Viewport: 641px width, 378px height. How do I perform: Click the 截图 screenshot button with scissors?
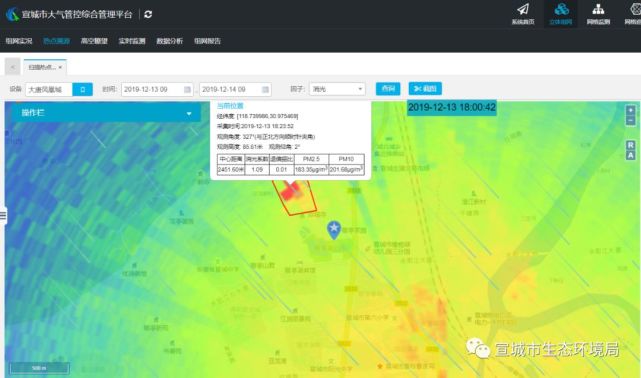pyautogui.click(x=425, y=89)
